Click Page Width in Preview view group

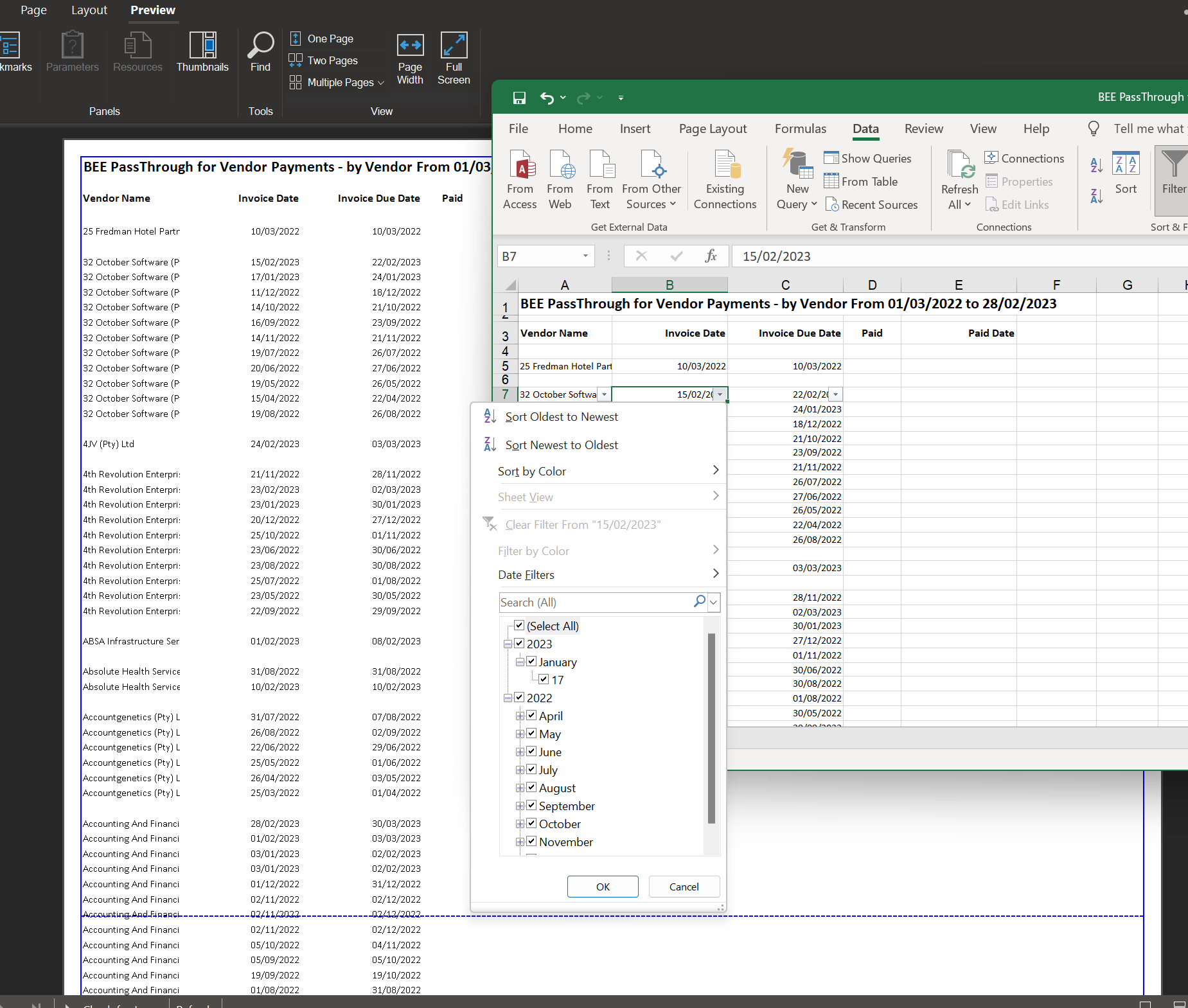tap(410, 58)
